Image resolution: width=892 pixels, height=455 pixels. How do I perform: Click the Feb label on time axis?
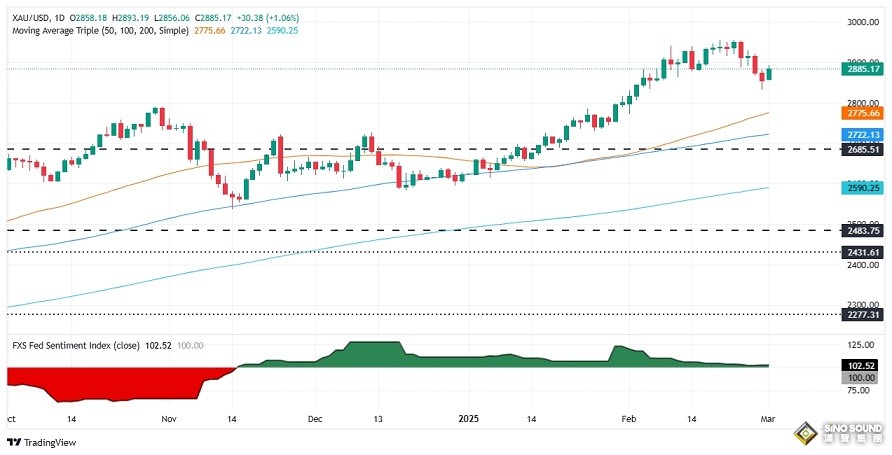click(629, 419)
